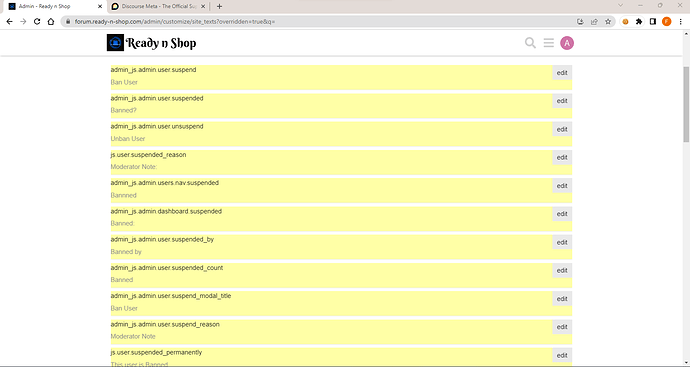This screenshot has width=690, height=367.
Task: Edit the admin.user.suspended_by text
Action: [562, 242]
